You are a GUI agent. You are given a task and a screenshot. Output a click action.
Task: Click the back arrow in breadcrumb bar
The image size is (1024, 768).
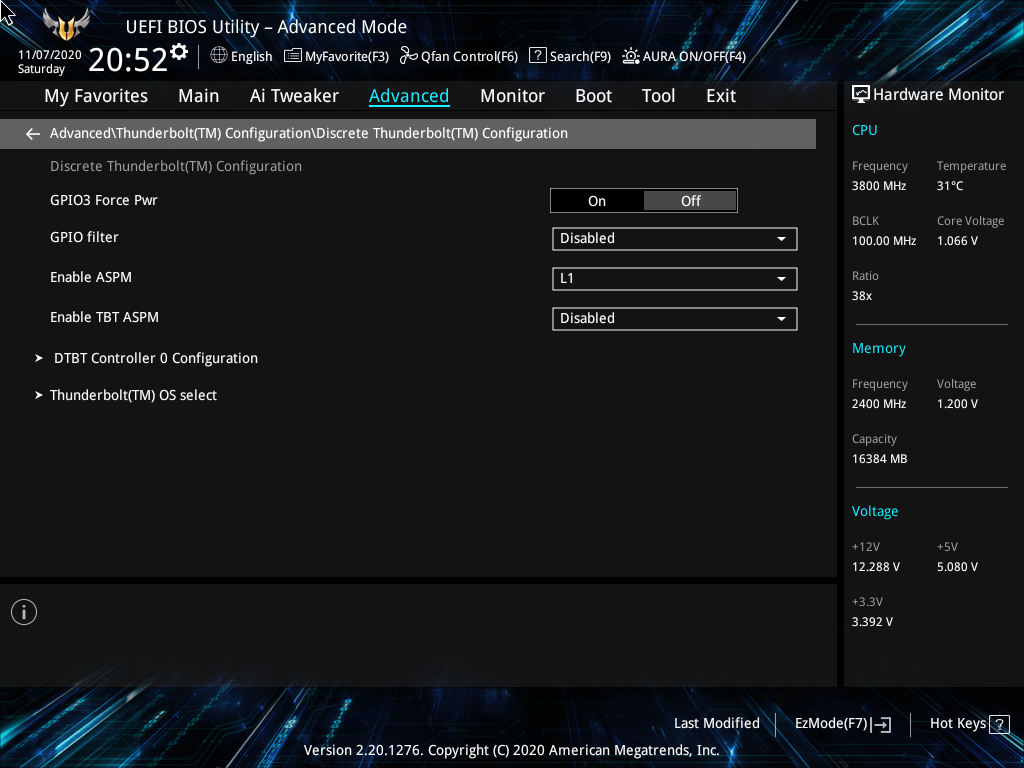tap(33, 134)
